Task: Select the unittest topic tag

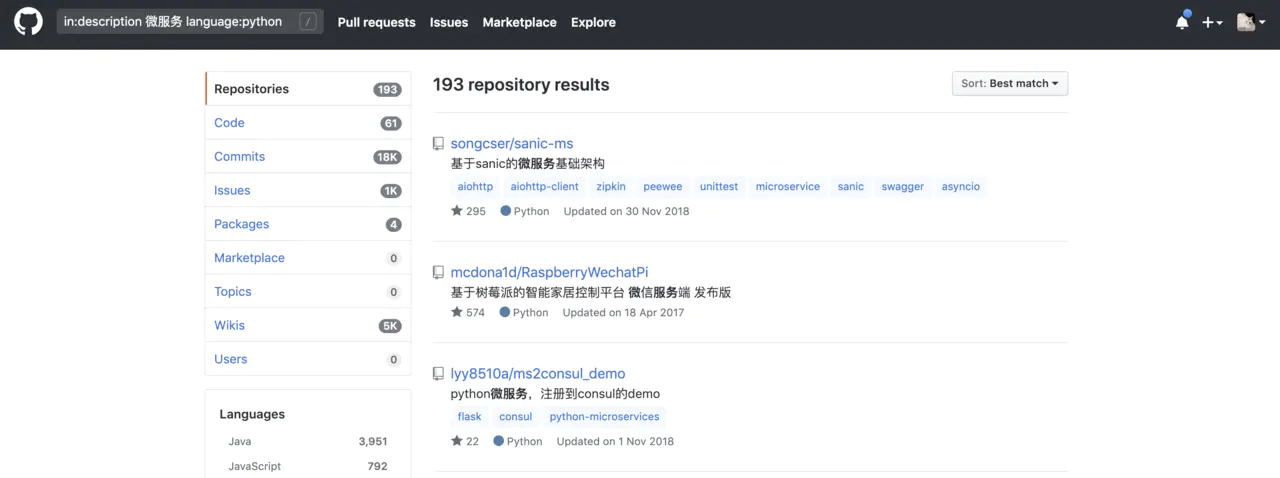Action: 719,187
